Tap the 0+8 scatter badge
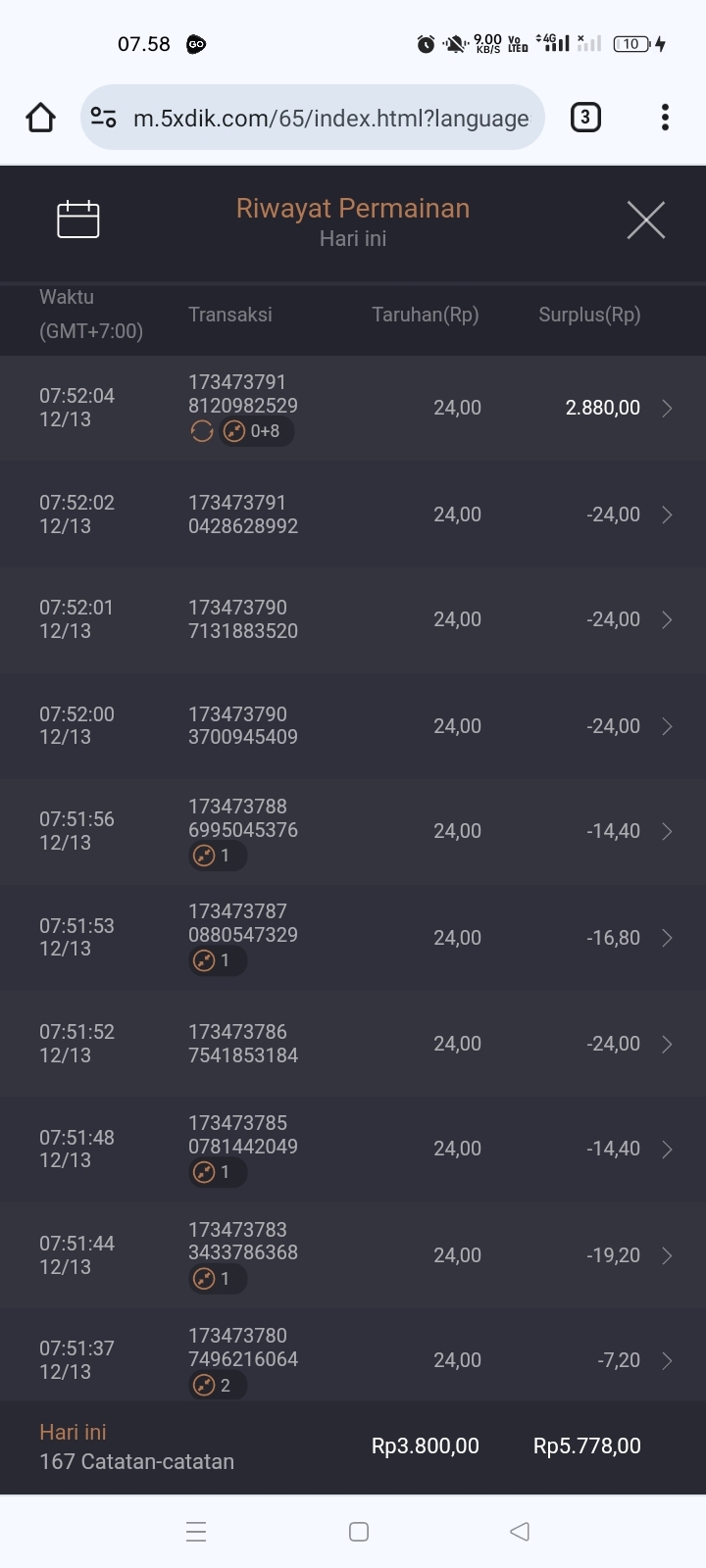 (257, 431)
